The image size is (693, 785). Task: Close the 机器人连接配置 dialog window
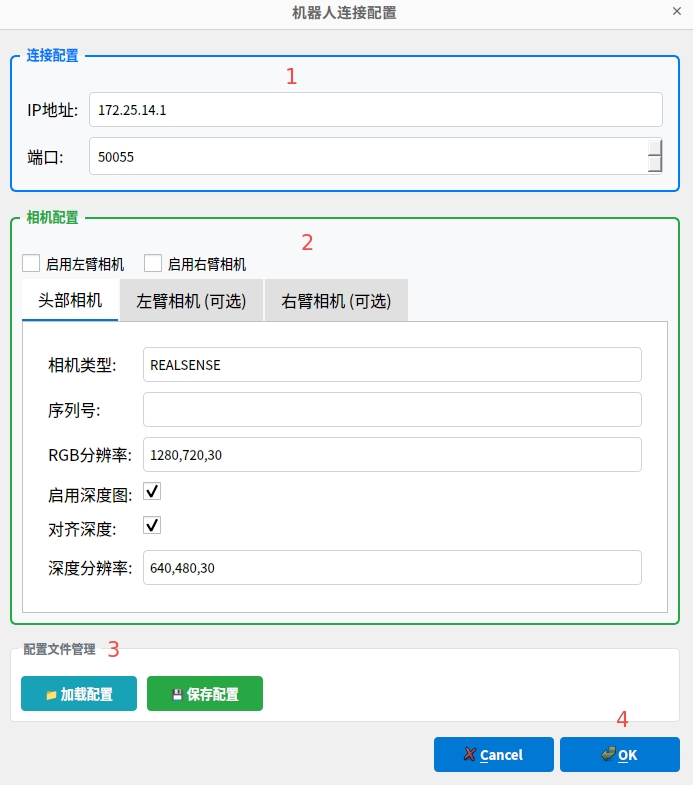click(x=677, y=11)
